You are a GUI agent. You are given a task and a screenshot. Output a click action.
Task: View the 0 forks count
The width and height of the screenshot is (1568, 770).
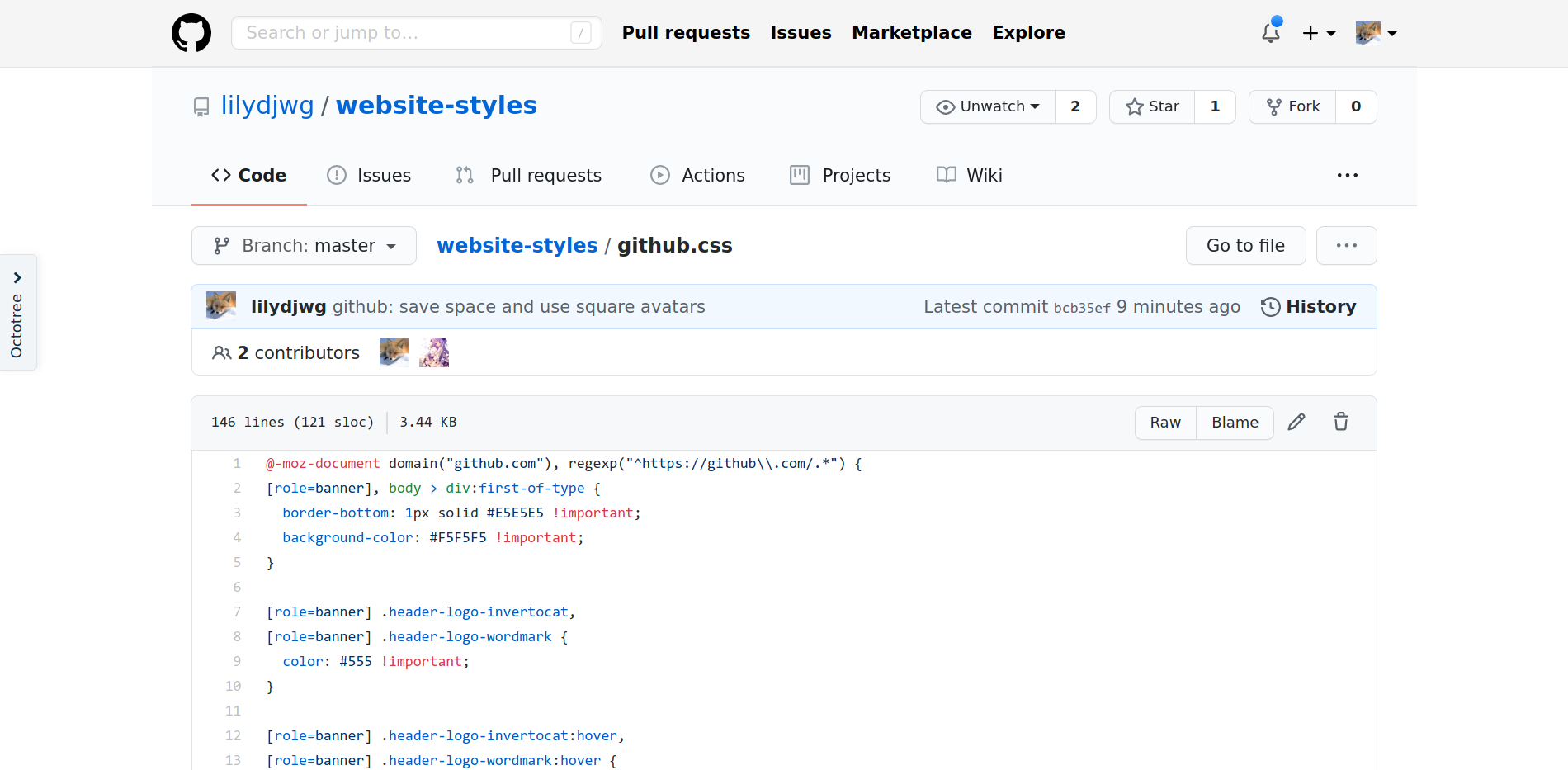tap(1356, 106)
